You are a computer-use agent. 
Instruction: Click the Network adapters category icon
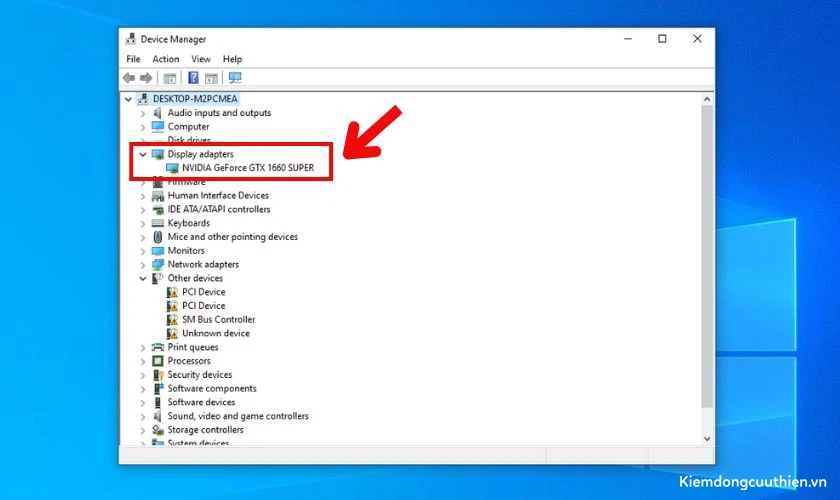pyautogui.click(x=158, y=265)
